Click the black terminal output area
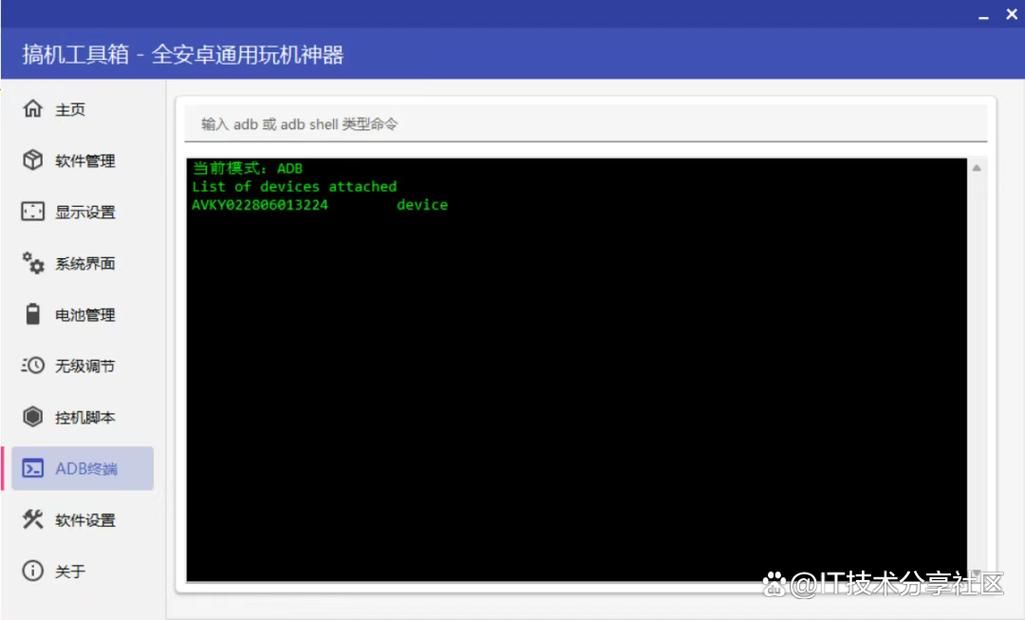The width and height of the screenshot is (1025, 620). [577, 370]
